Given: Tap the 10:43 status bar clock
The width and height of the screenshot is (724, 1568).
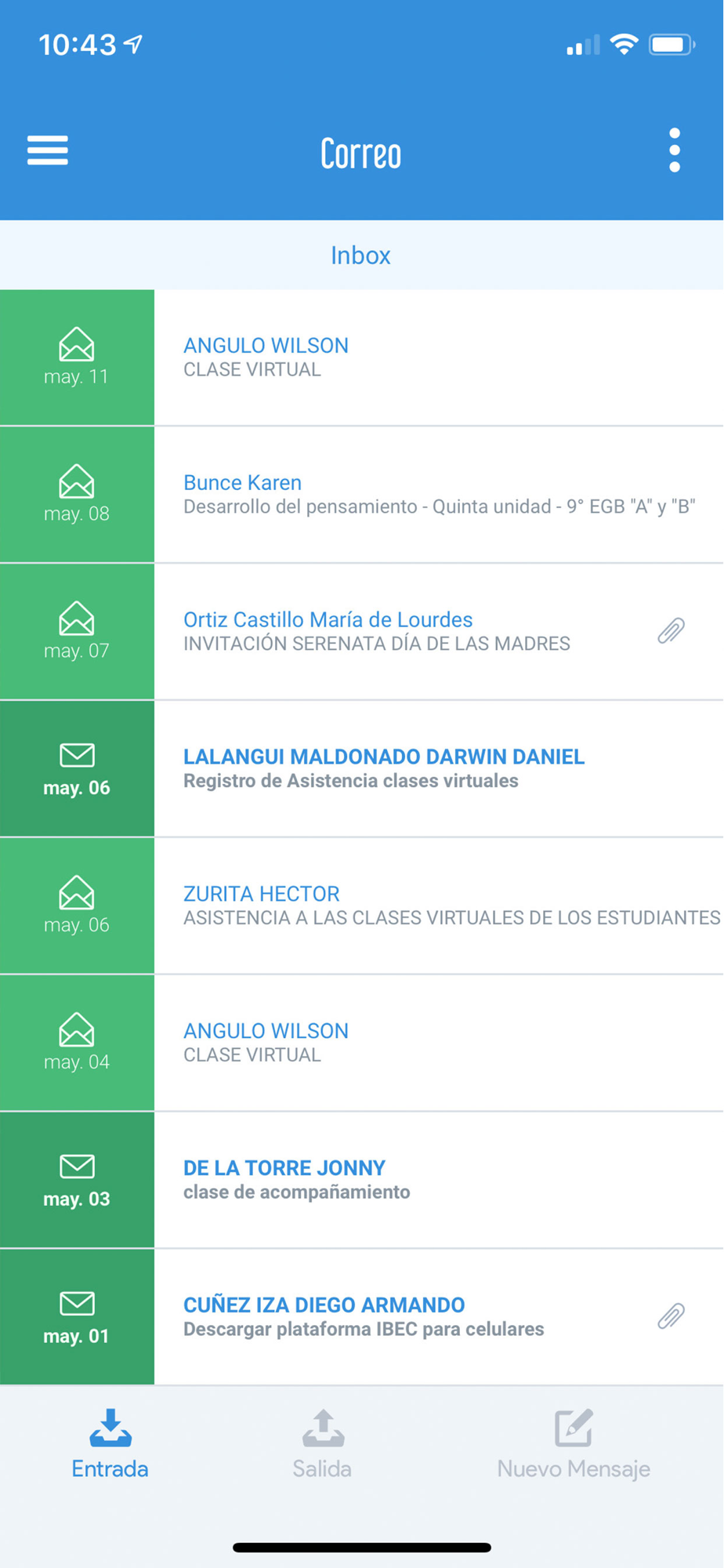Looking at the screenshot, I should click(x=78, y=45).
